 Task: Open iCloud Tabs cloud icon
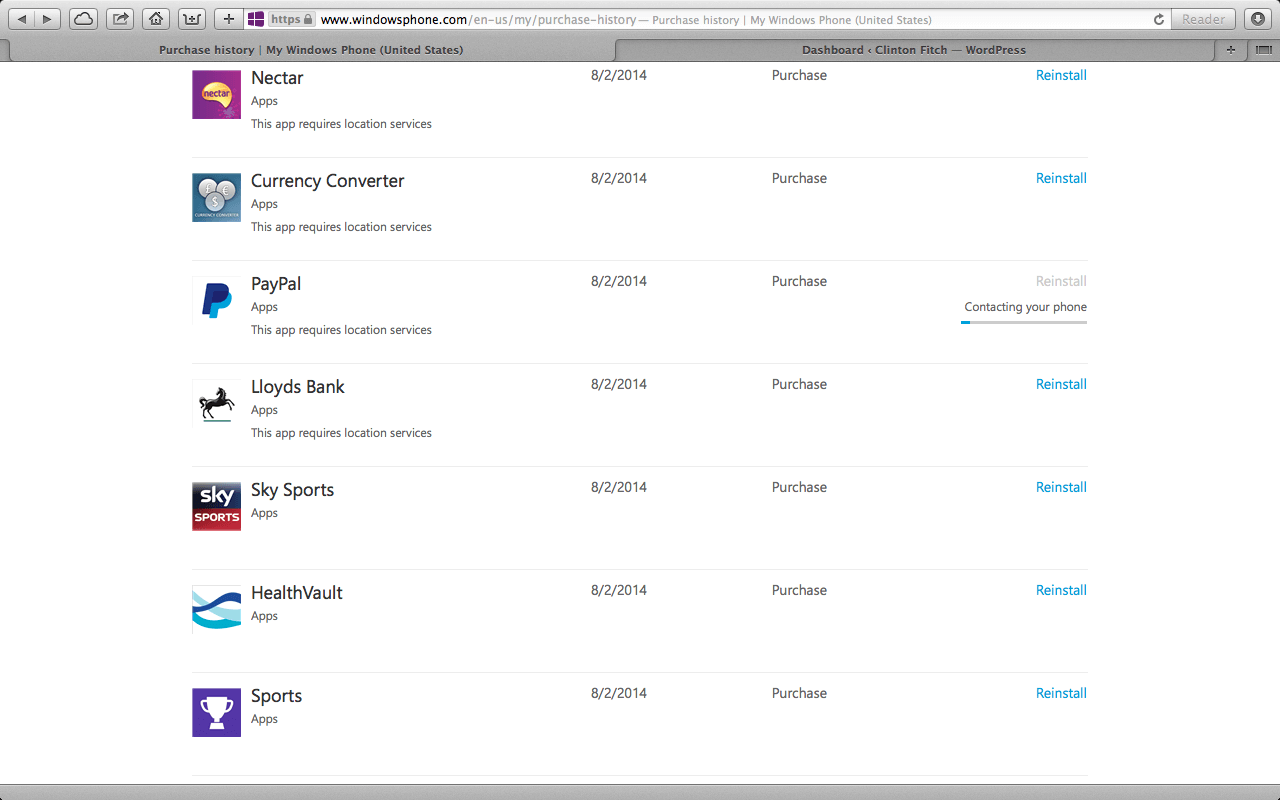[84, 19]
